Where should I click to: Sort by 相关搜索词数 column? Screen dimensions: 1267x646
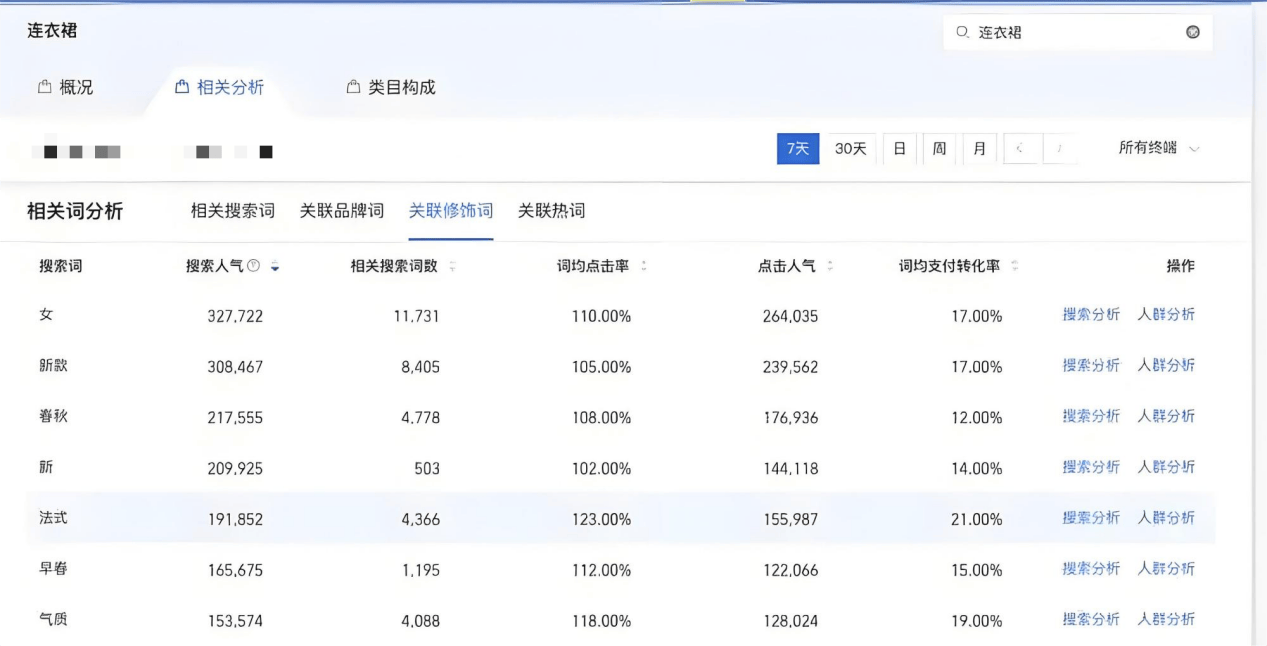(x=452, y=266)
